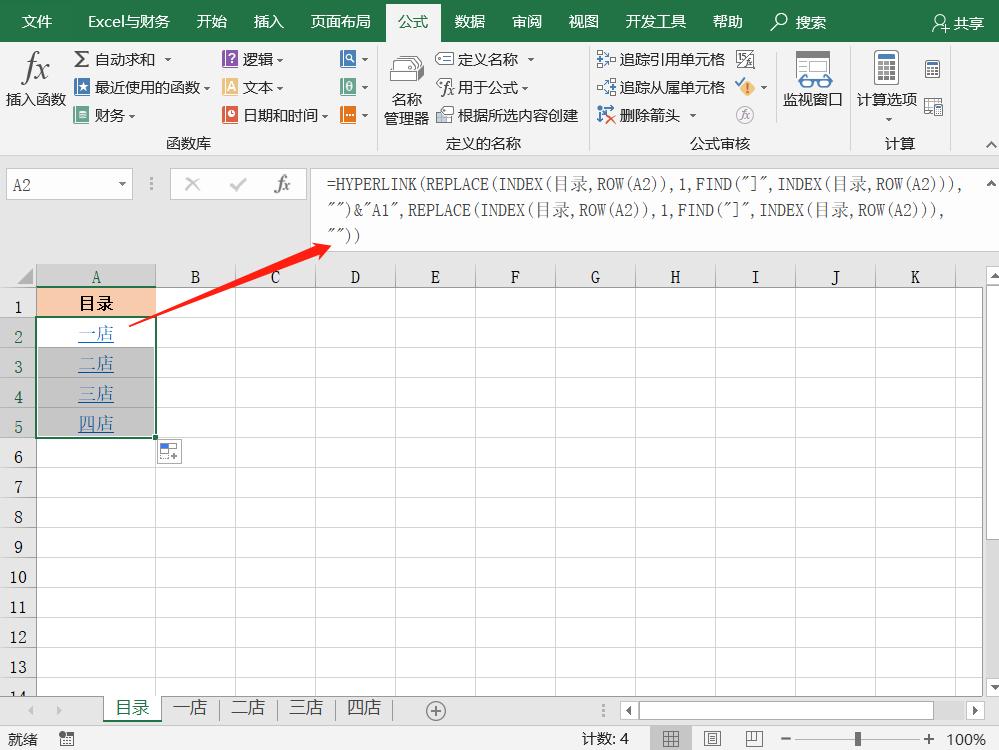Toggle Show Formulas (显示公式) in Formula Auditing

point(745,60)
